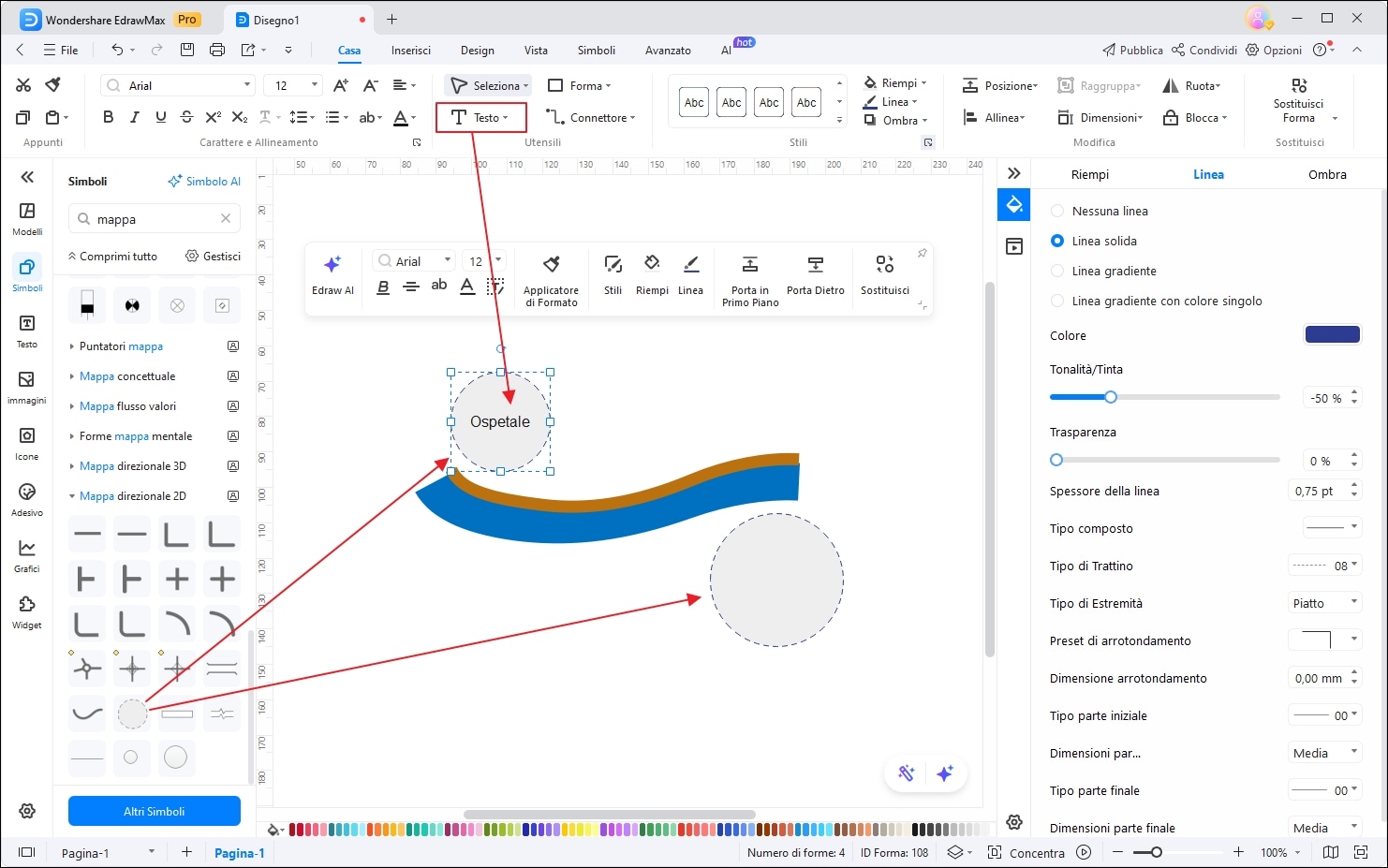The height and width of the screenshot is (868, 1388).
Task: Click the Print icon
Action: tap(217, 50)
